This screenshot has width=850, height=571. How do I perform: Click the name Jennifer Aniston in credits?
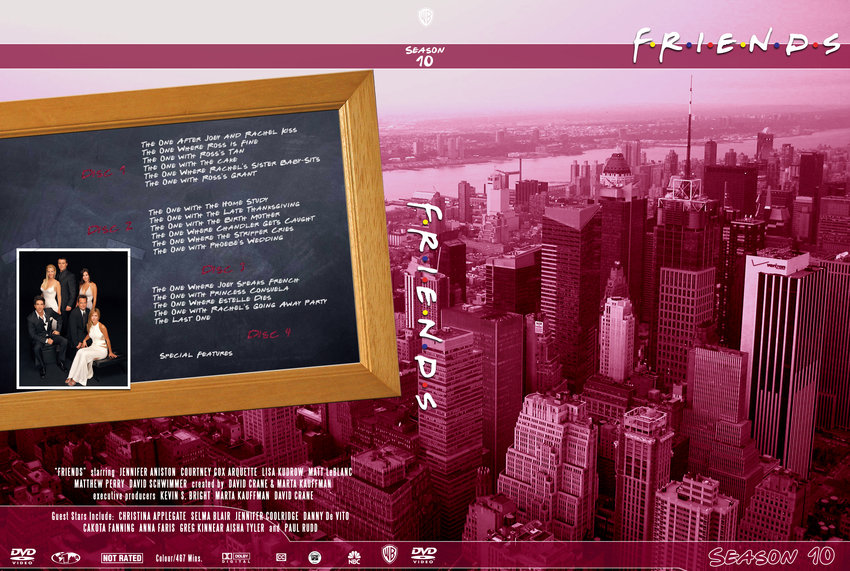[147, 472]
